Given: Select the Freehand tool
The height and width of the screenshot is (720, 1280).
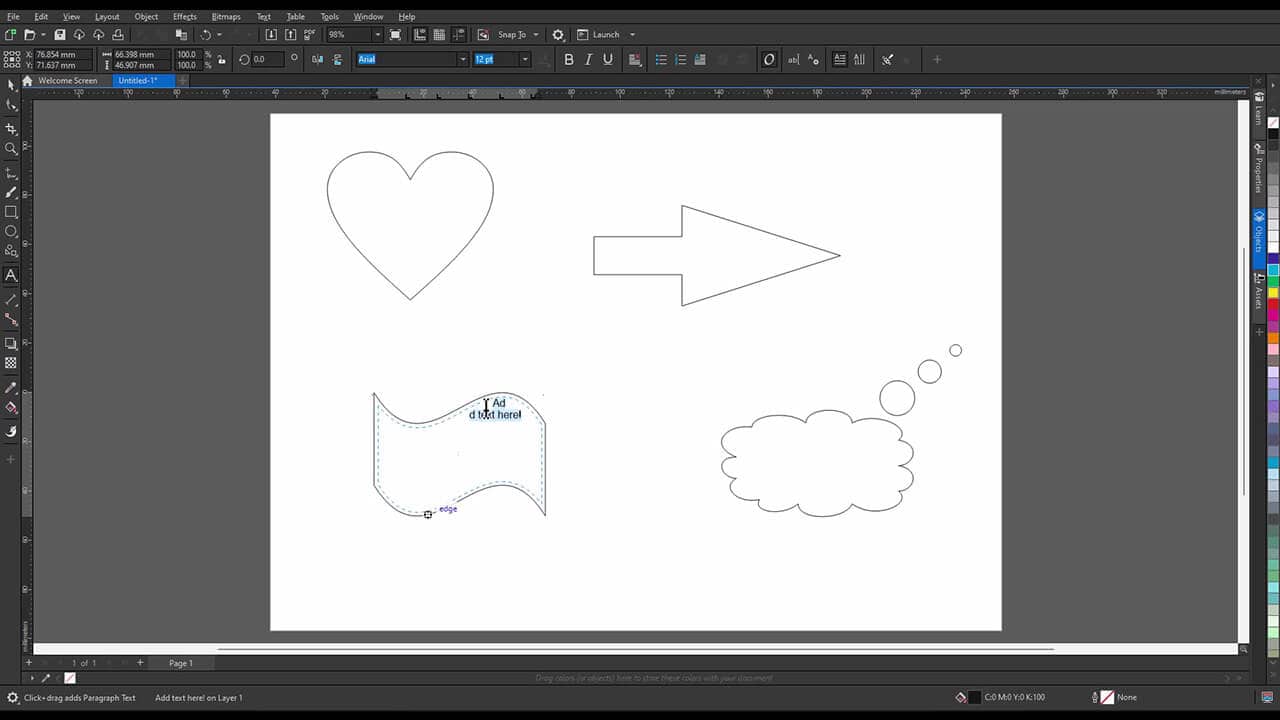Looking at the screenshot, I should click(x=11, y=173).
